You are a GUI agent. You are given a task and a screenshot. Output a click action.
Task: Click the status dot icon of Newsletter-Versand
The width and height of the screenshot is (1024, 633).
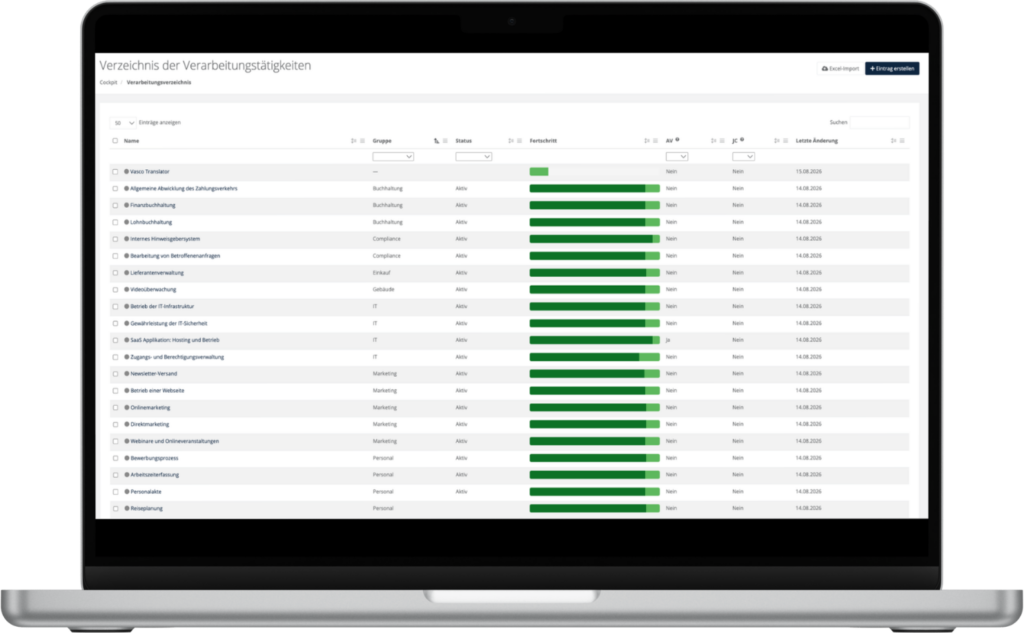pos(127,374)
